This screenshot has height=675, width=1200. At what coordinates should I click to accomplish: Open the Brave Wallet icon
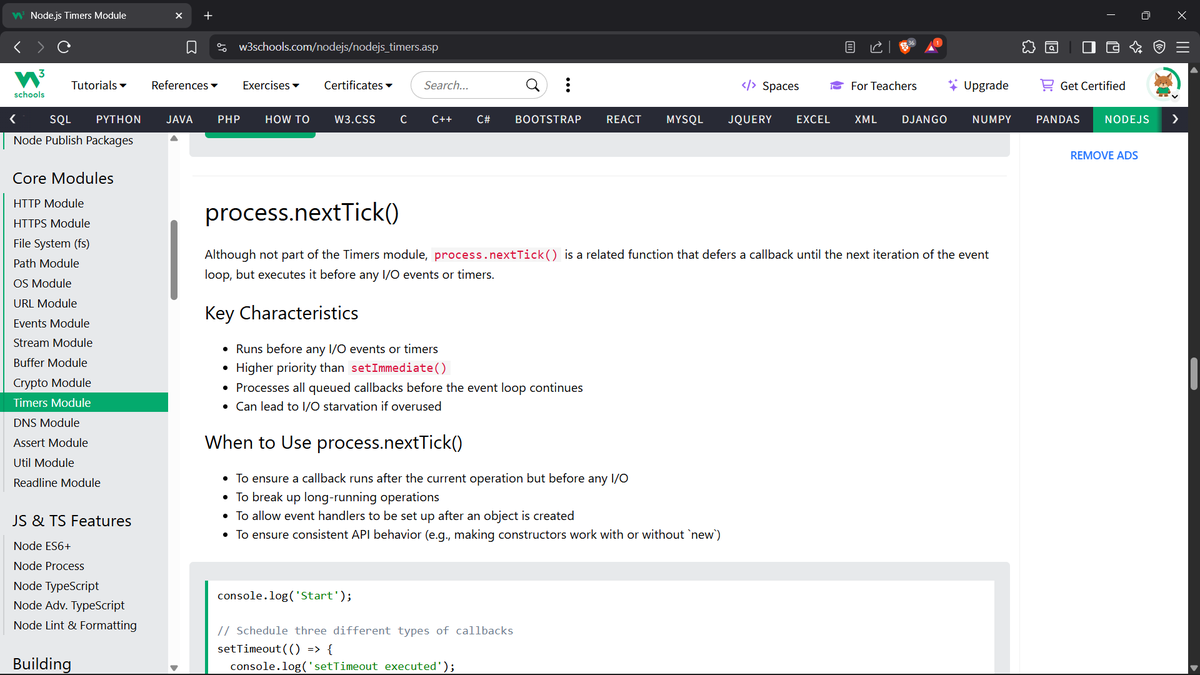(x=1112, y=47)
